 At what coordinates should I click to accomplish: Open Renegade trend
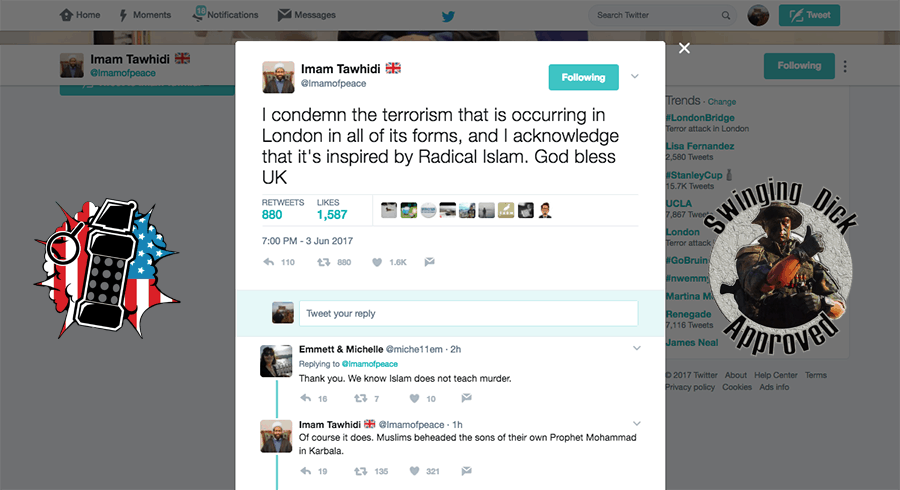(x=688, y=314)
